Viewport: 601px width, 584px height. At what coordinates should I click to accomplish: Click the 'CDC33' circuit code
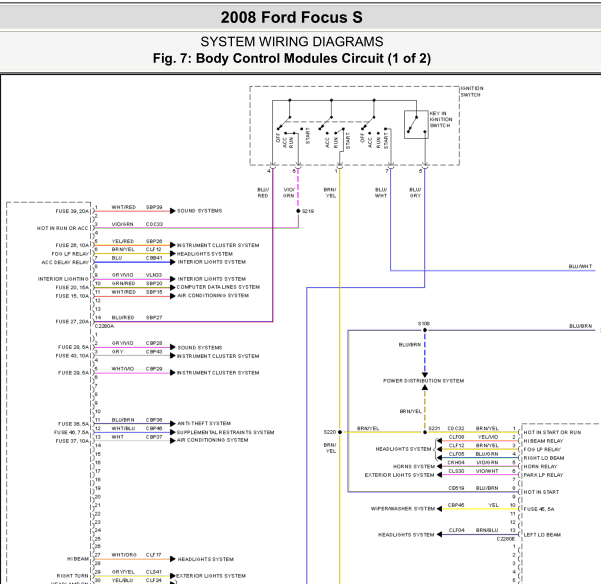tap(154, 224)
